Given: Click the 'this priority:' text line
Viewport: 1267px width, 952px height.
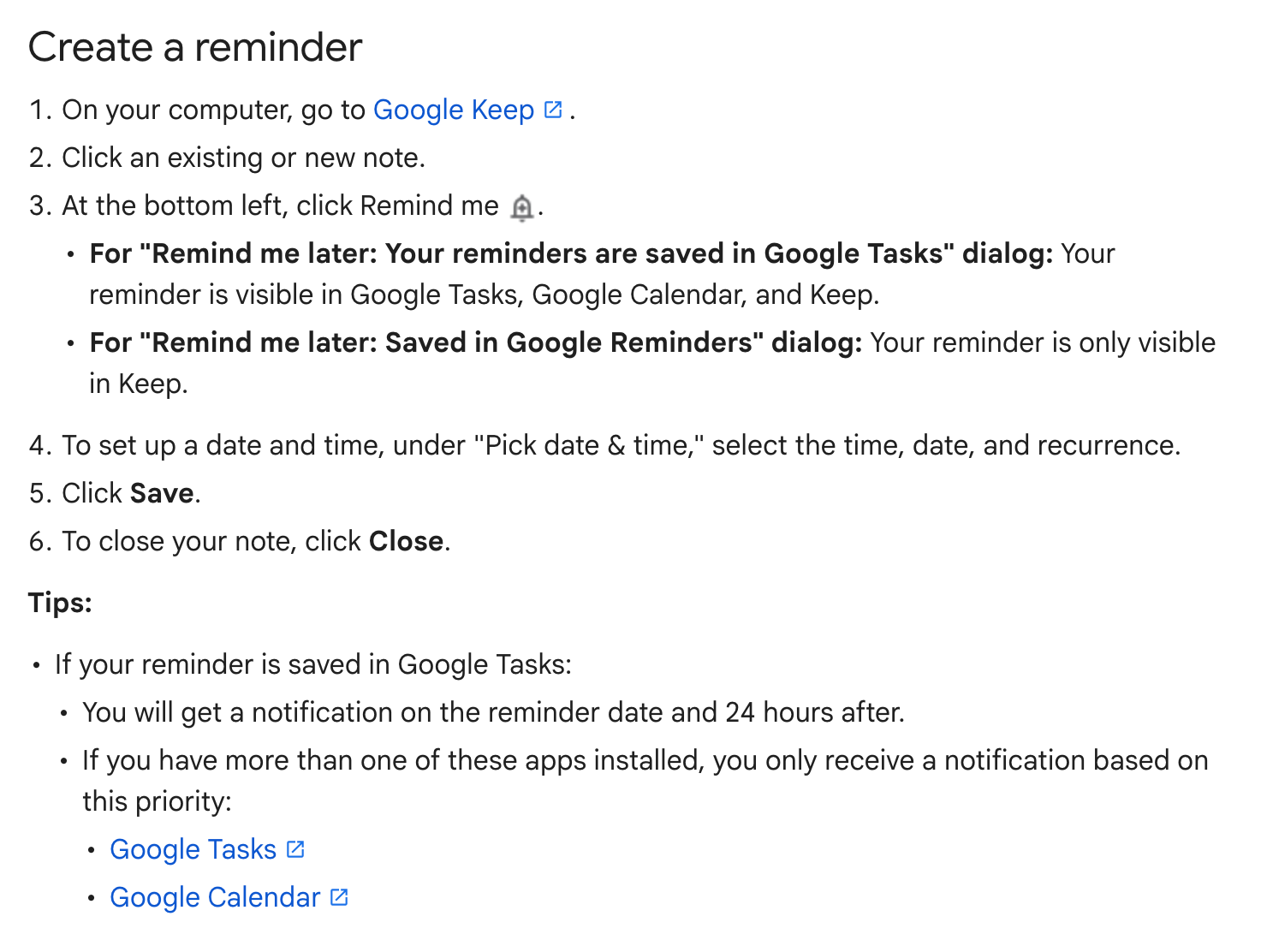Looking at the screenshot, I should [157, 802].
